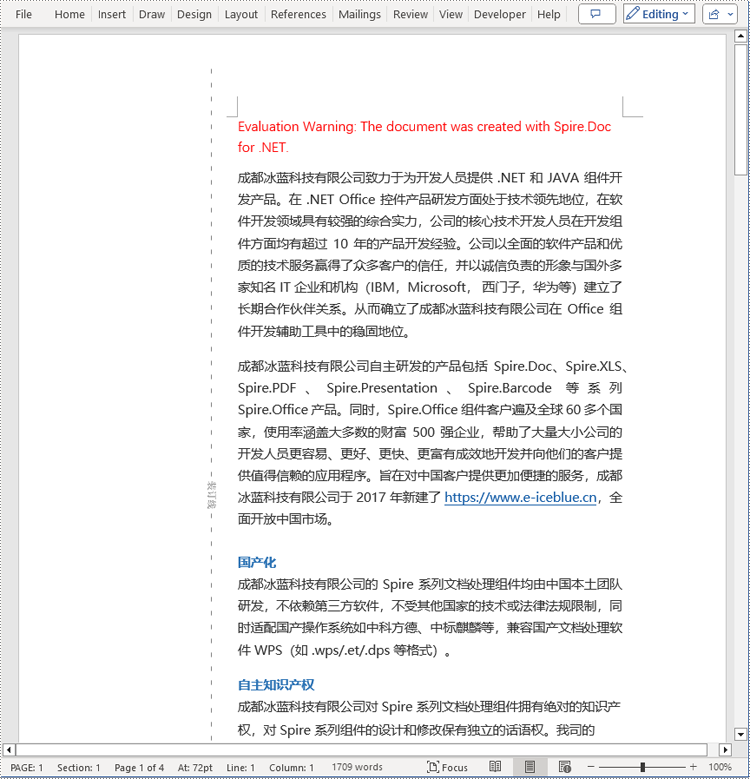Viewport: 750px width, 779px height.
Task: Click the 1709 words count
Action: pyautogui.click(x=357, y=767)
